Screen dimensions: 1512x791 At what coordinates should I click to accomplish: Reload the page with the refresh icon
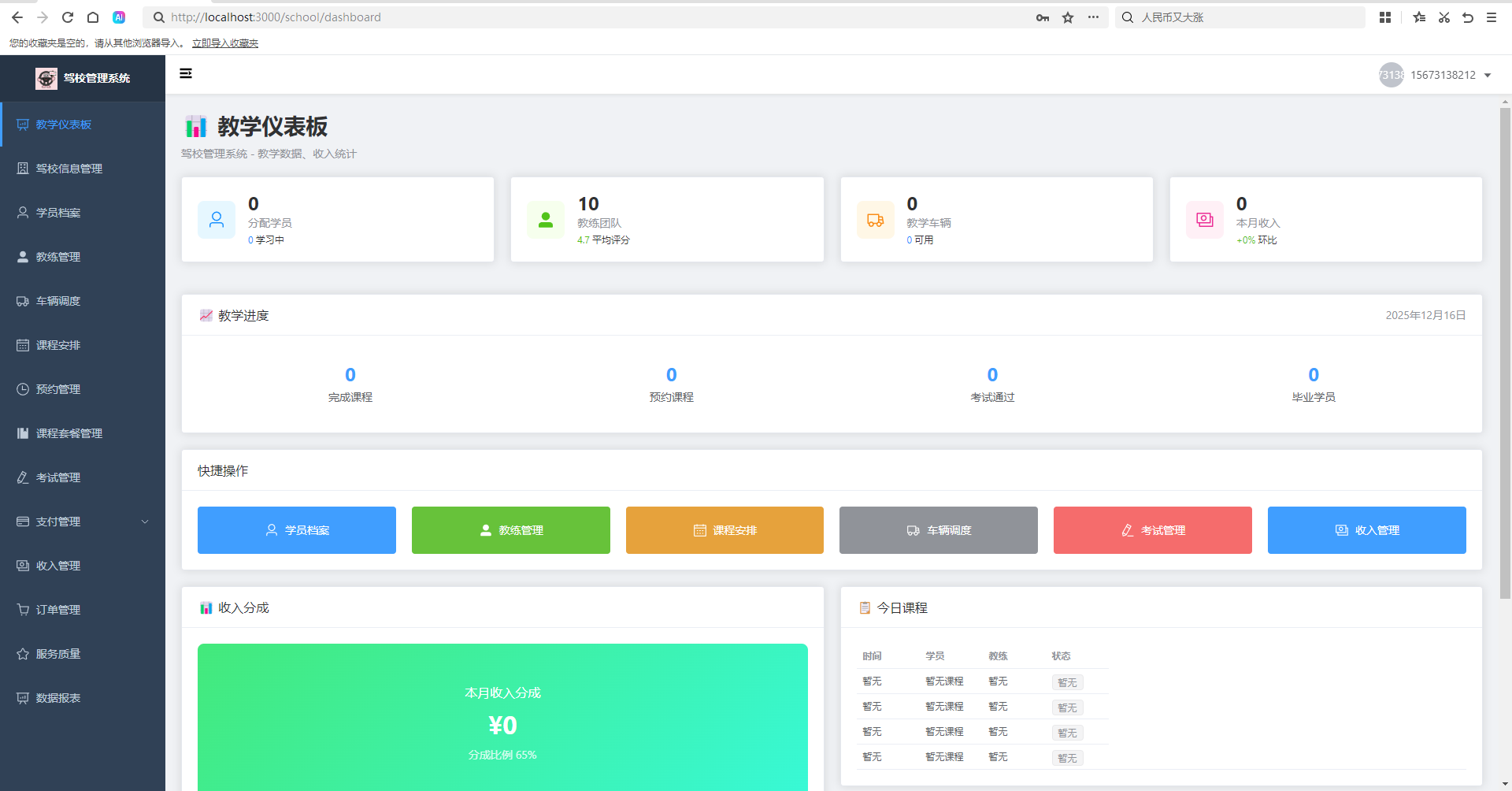[x=68, y=17]
